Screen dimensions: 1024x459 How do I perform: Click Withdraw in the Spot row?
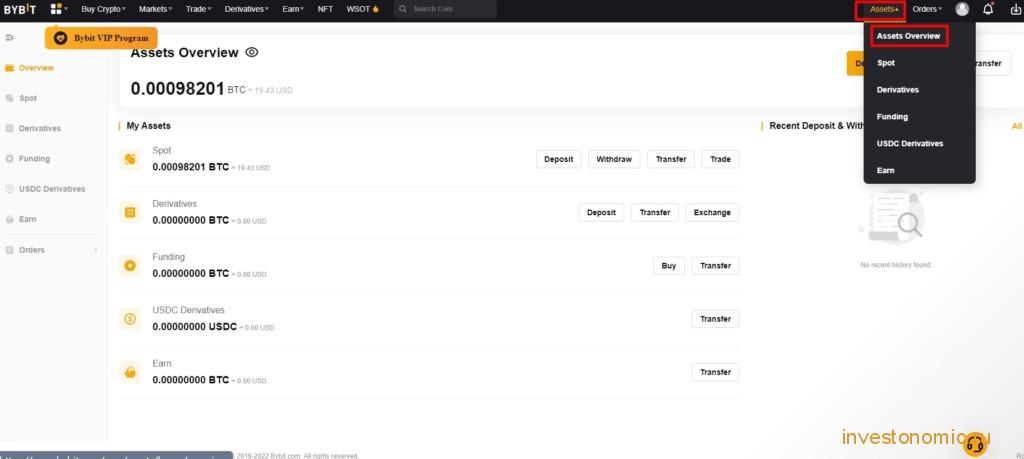614,159
